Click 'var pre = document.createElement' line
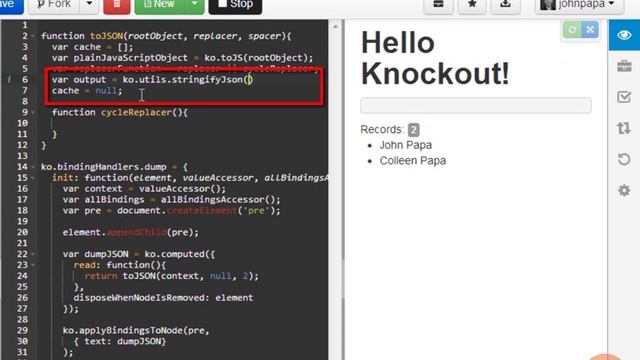Viewport: 640px width, 360px height. [x=171, y=211]
